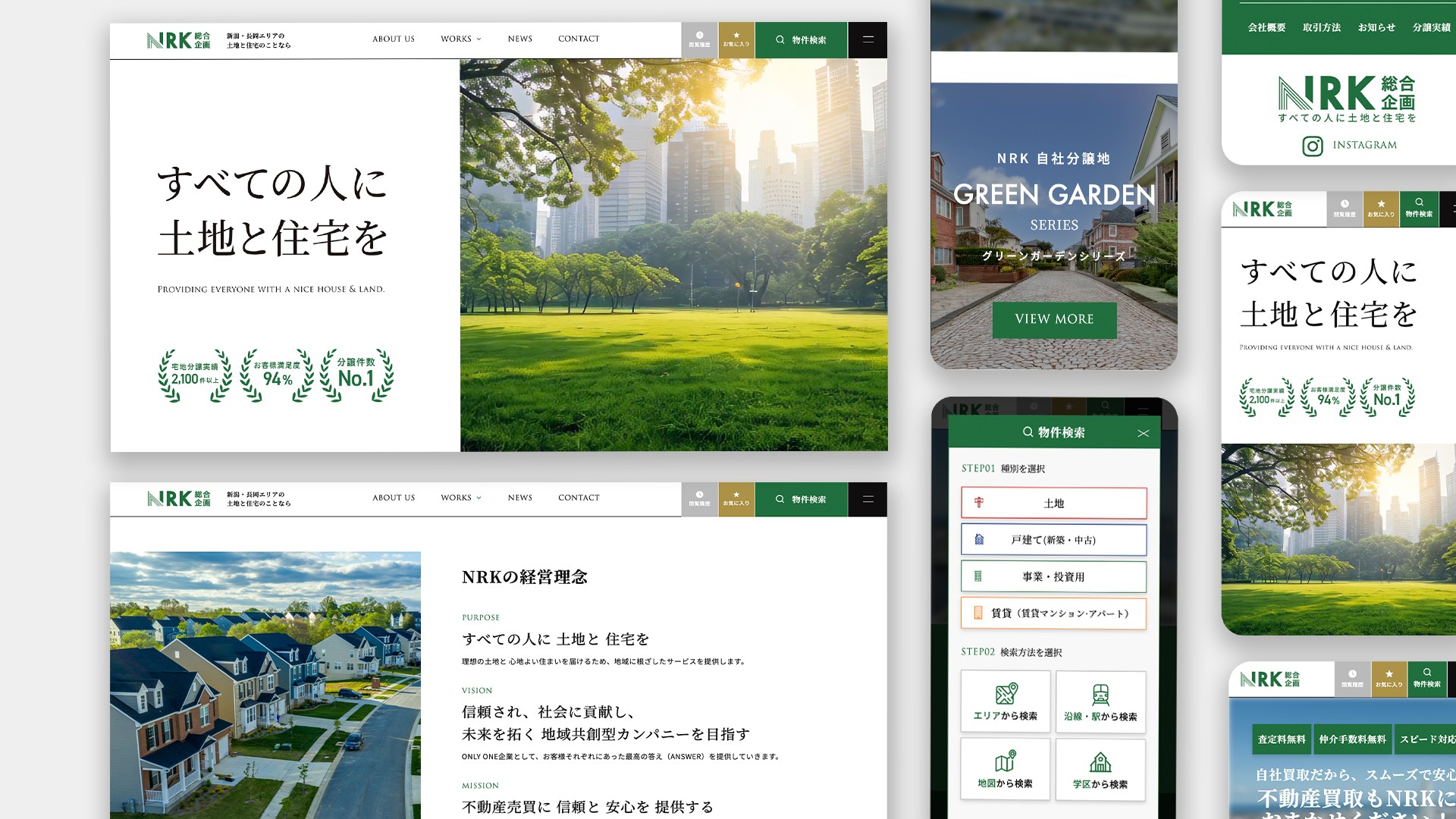Image resolution: width=1456 pixels, height=819 pixels.
Task: Click the Instagram icon in the mobile footer
Action: (x=1313, y=146)
